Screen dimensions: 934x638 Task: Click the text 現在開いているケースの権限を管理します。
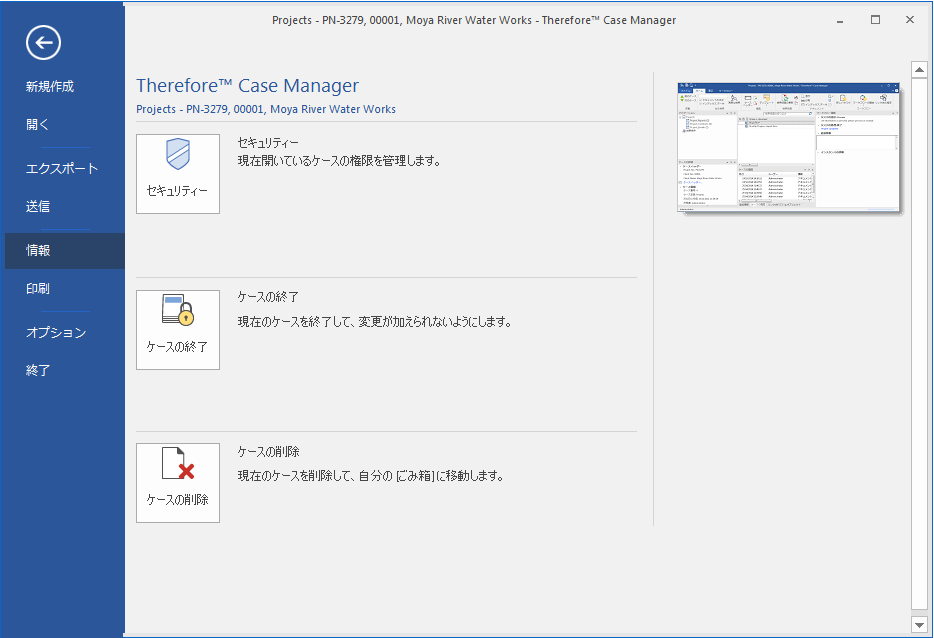point(339,161)
